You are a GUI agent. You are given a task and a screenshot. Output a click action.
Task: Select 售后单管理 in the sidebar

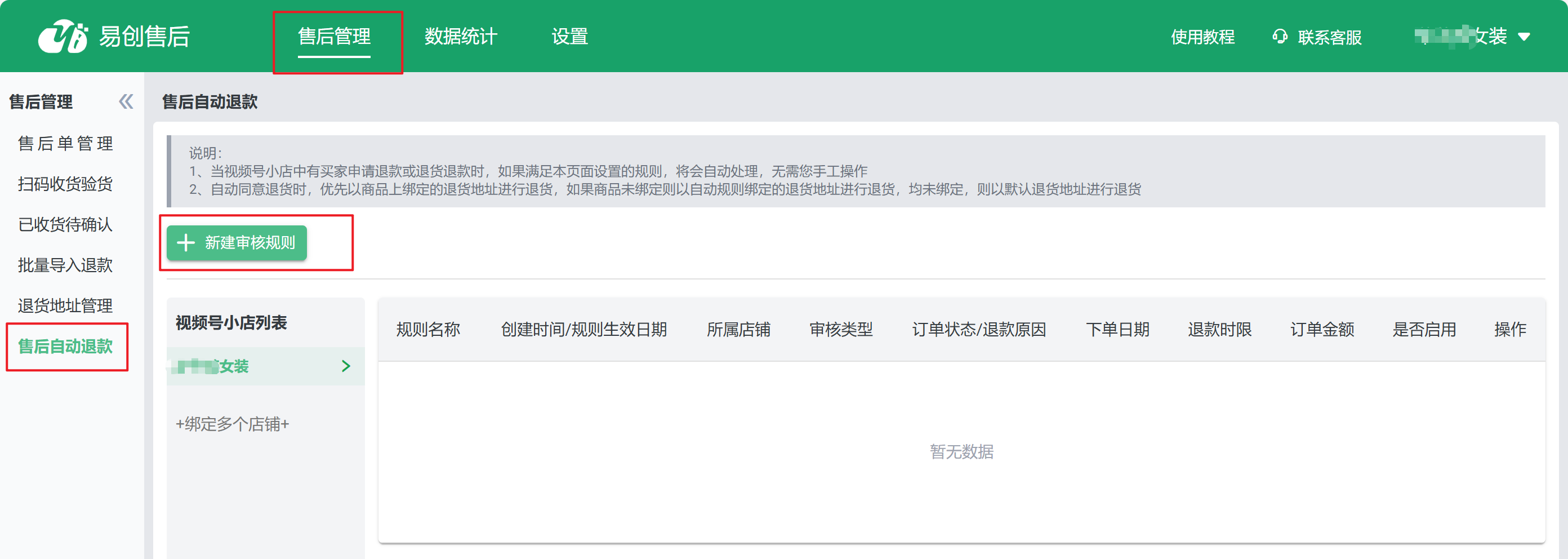point(65,143)
